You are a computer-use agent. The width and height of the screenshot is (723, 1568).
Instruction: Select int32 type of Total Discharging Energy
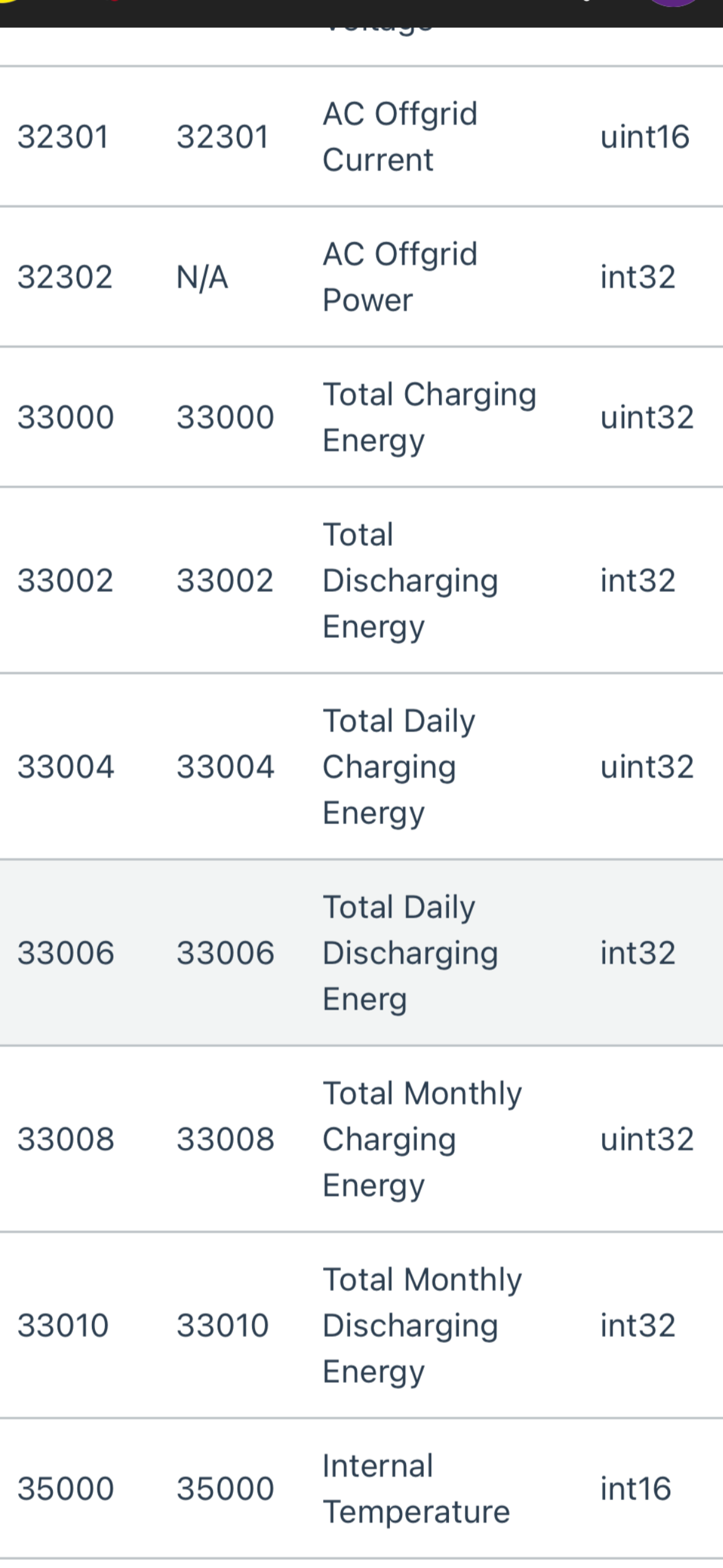(638, 580)
